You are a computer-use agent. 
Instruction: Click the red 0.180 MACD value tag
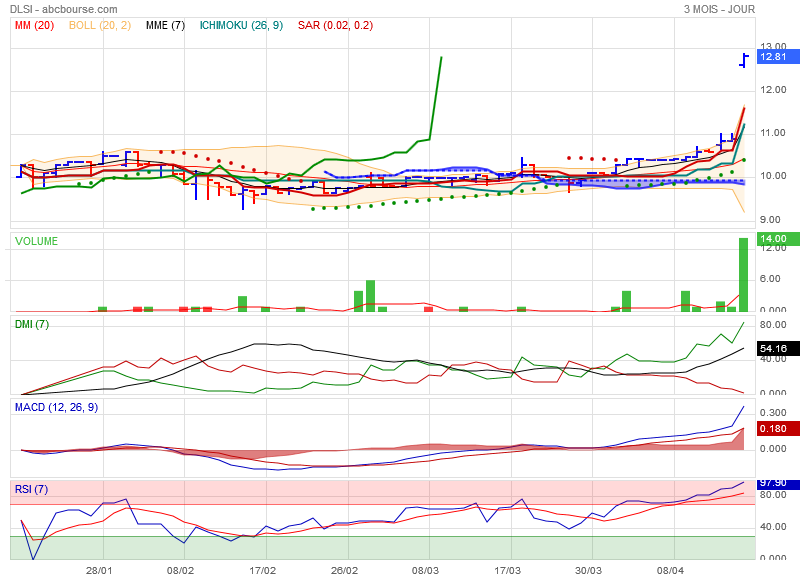pyautogui.click(x=777, y=428)
